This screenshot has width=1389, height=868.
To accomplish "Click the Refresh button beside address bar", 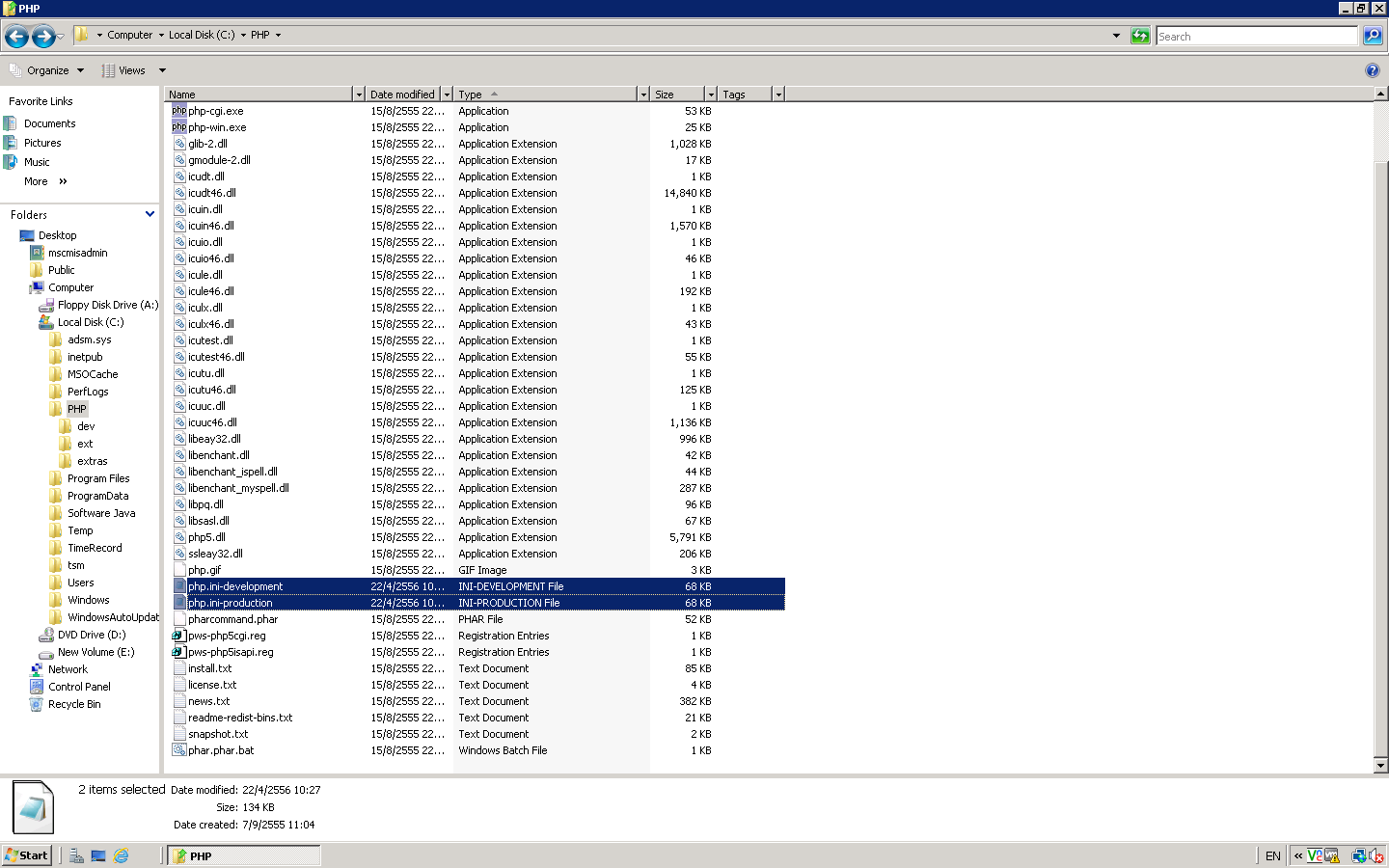I will (1140, 36).
